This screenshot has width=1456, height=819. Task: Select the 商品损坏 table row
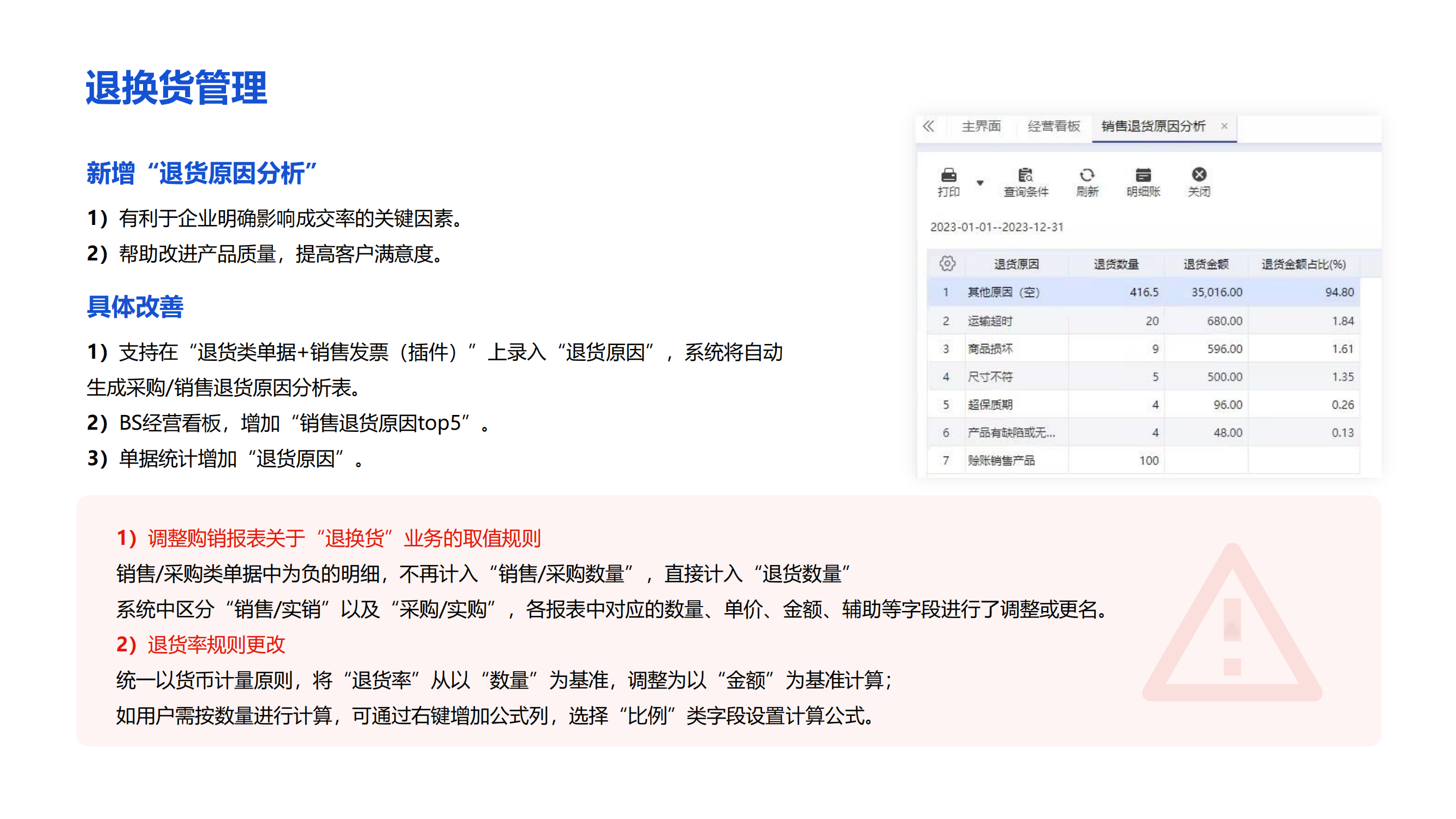pyautogui.click(x=990, y=349)
